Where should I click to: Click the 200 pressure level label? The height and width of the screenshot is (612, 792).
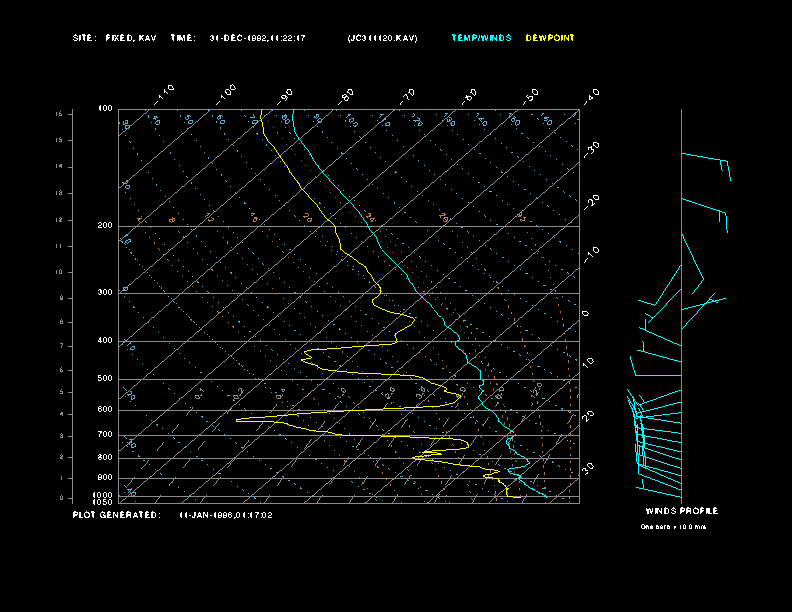pyautogui.click(x=105, y=226)
